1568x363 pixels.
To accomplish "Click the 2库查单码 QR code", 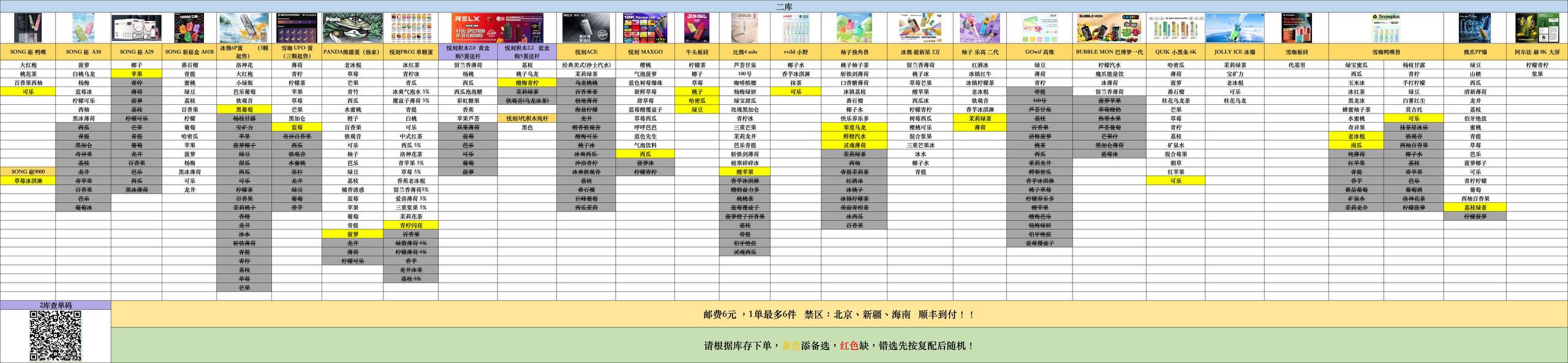I will (x=56, y=336).
